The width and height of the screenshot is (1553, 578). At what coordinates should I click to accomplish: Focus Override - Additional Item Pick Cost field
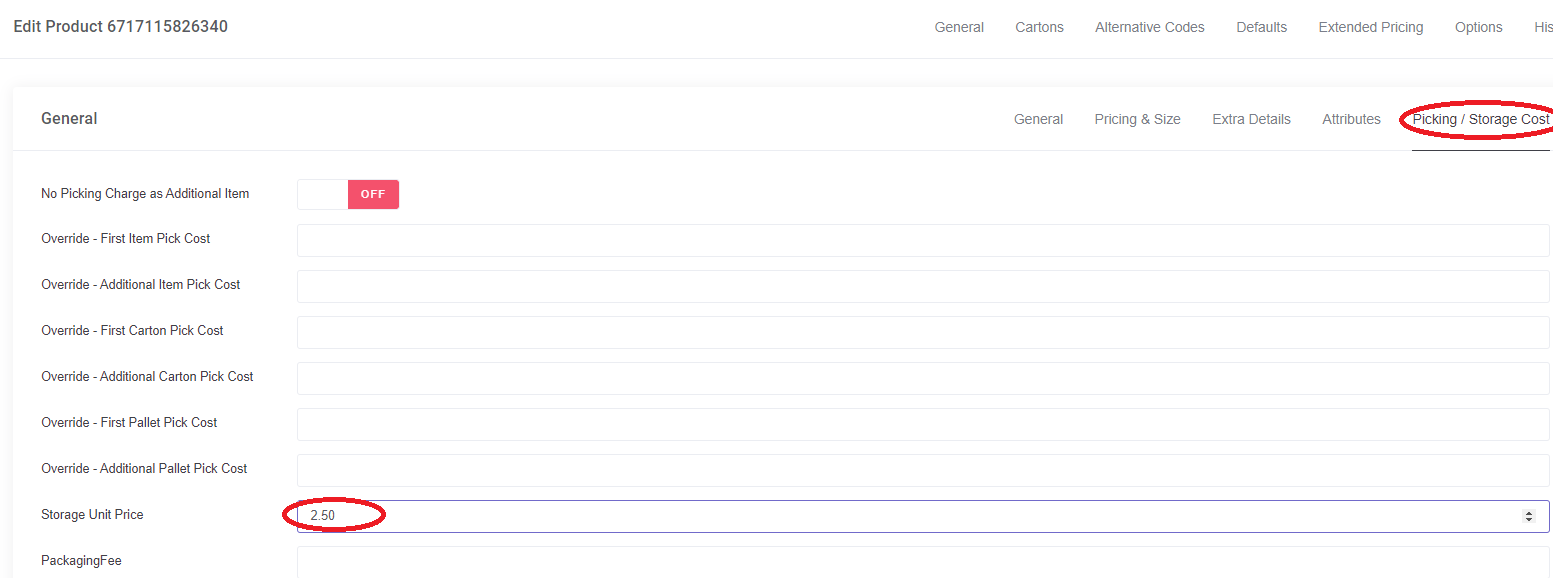coord(923,286)
